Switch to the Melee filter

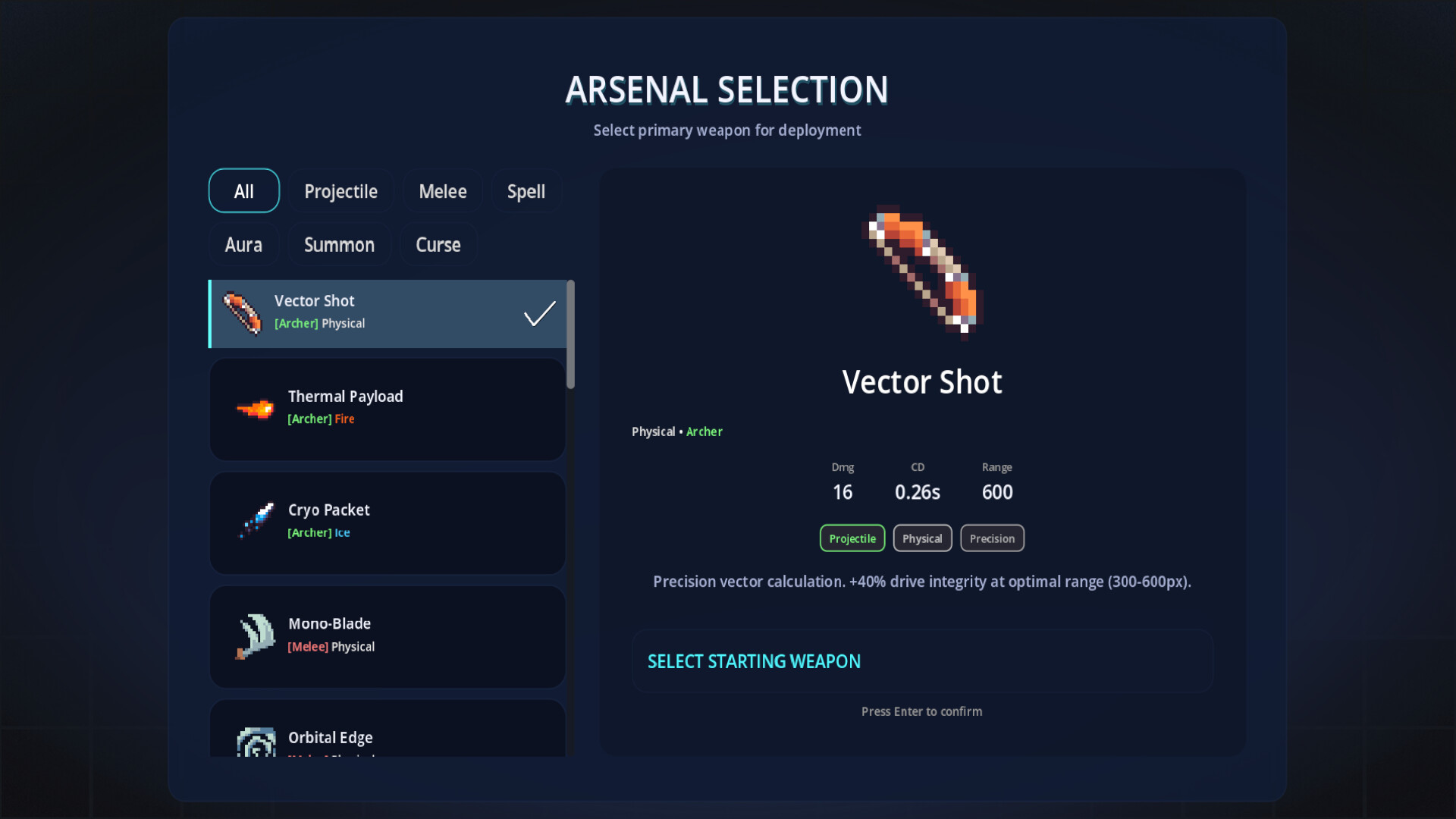click(x=442, y=191)
